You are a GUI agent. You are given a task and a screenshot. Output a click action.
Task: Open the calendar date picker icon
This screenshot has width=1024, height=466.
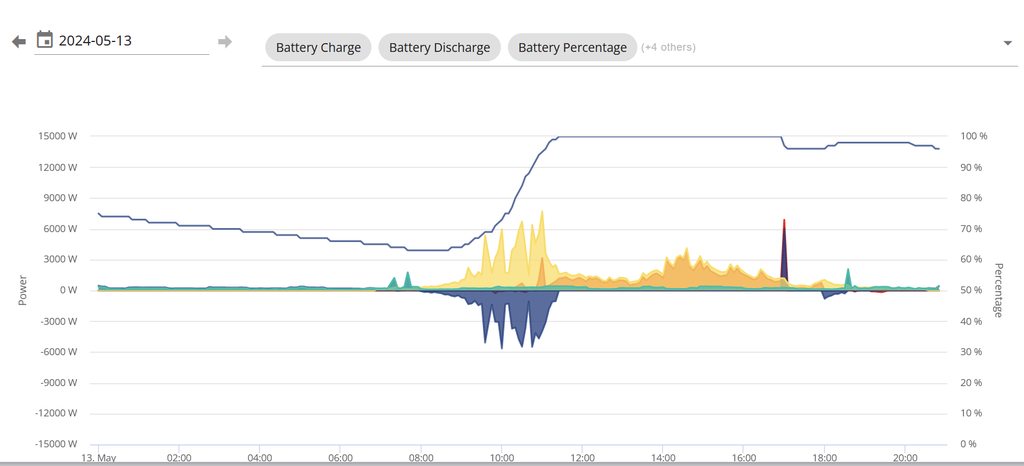[x=45, y=40]
